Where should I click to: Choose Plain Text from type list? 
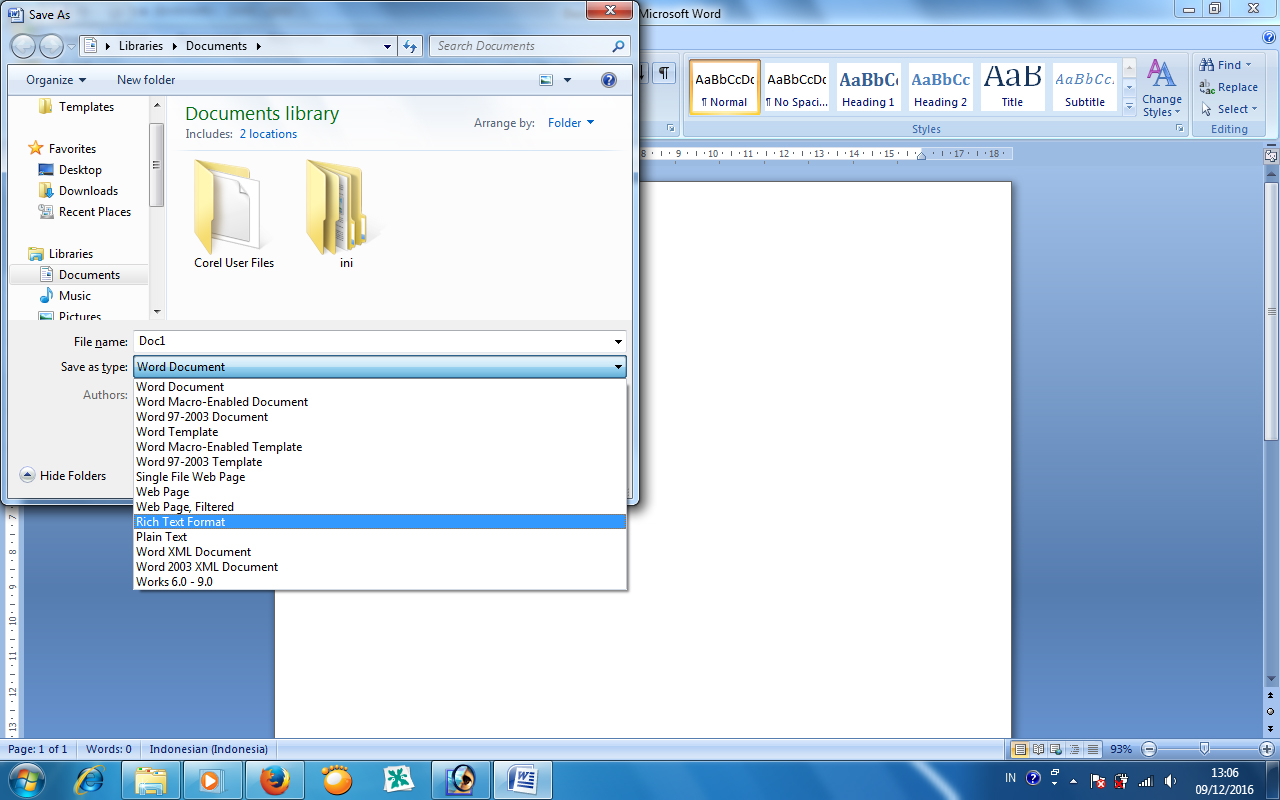pyautogui.click(x=380, y=537)
